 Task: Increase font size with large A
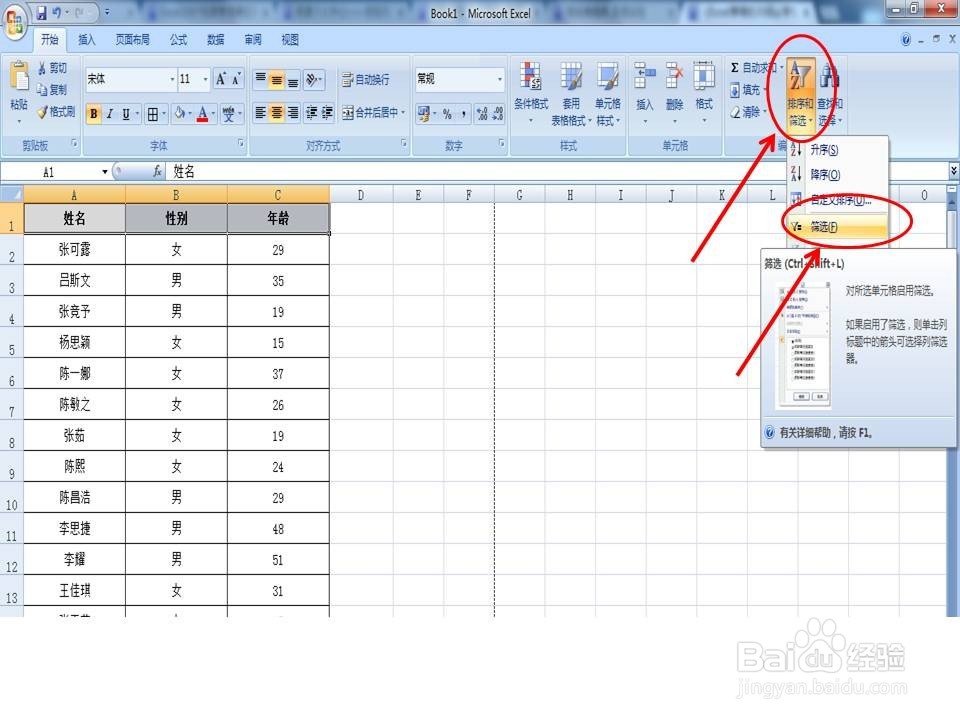[x=221, y=79]
